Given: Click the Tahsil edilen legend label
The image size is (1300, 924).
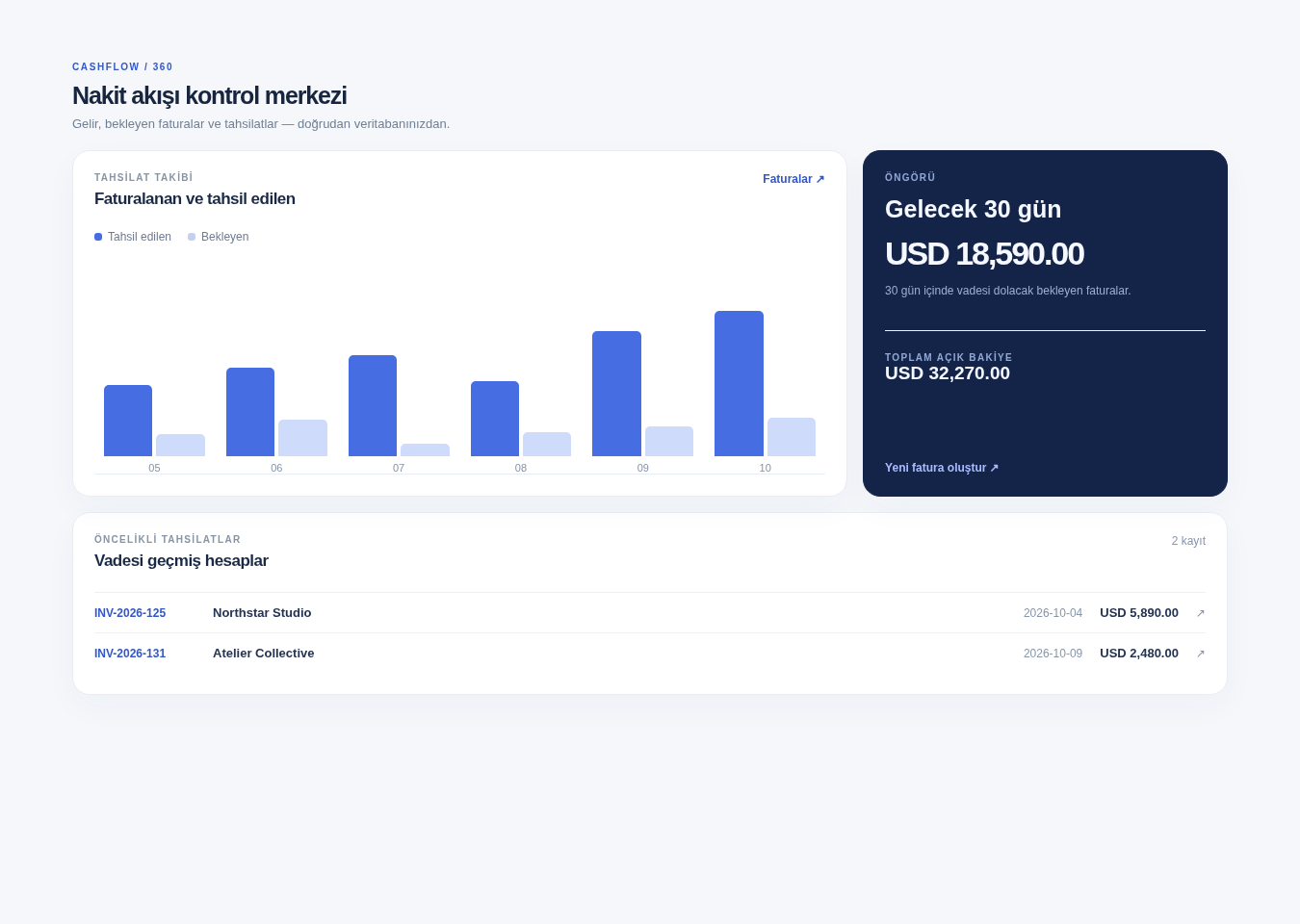Looking at the screenshot, I should tap(140, 237).
